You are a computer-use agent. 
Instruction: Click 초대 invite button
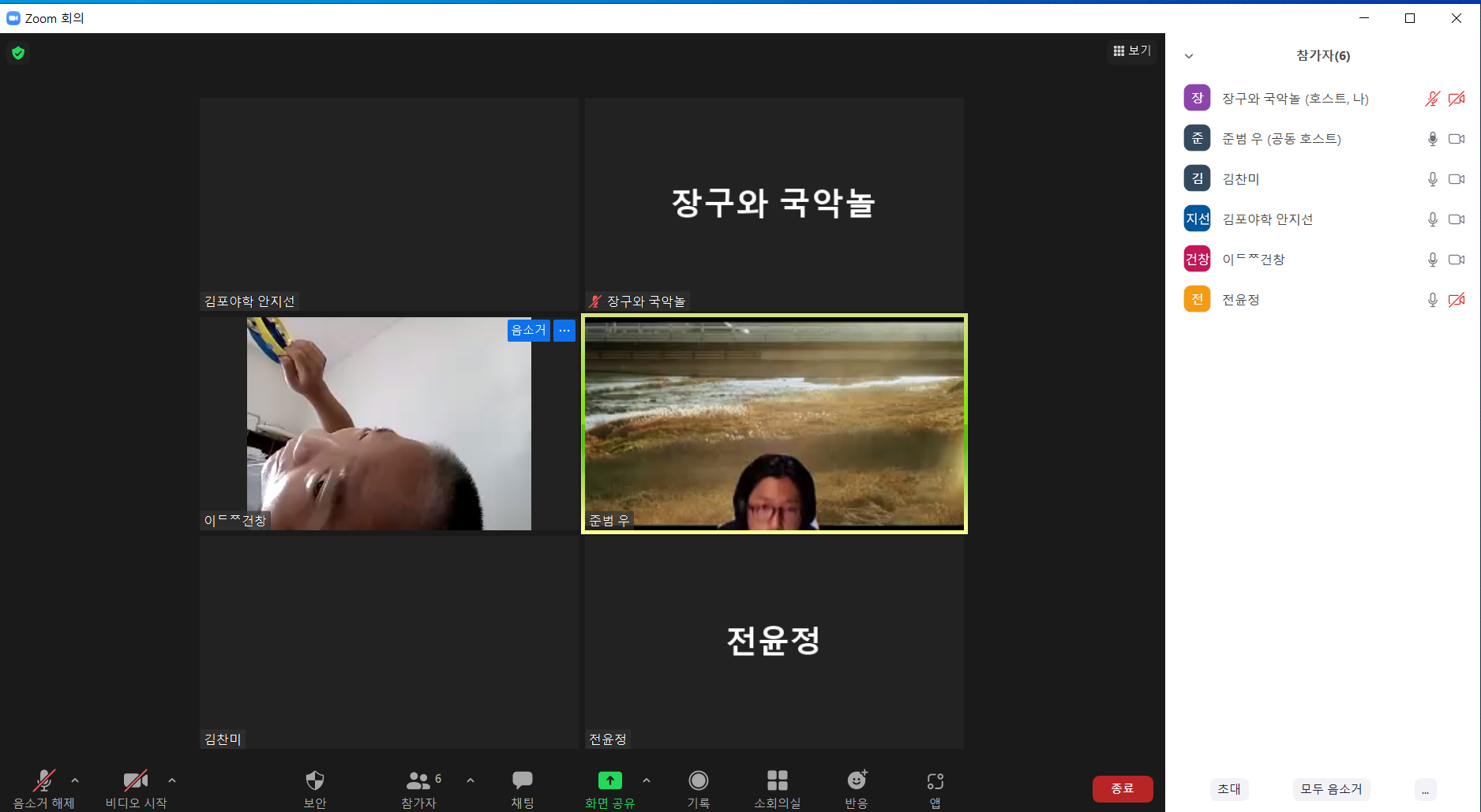click(x=1229, y=789)
